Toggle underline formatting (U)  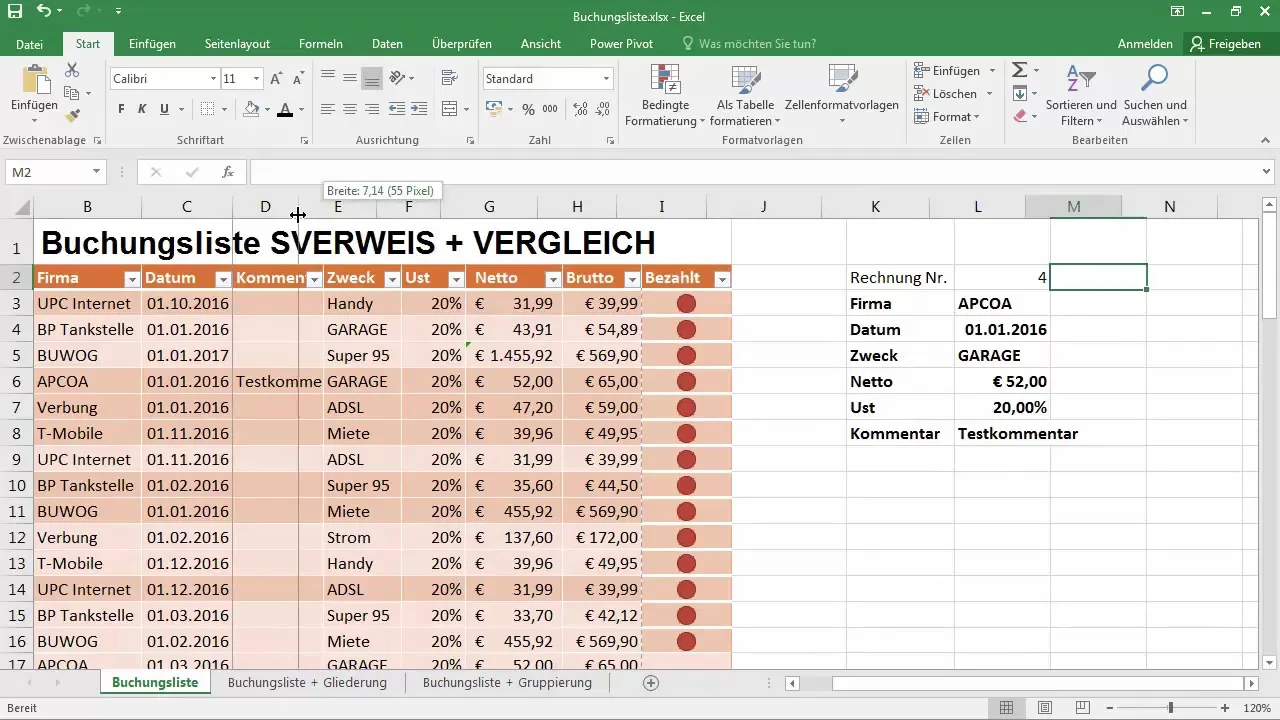164,109
